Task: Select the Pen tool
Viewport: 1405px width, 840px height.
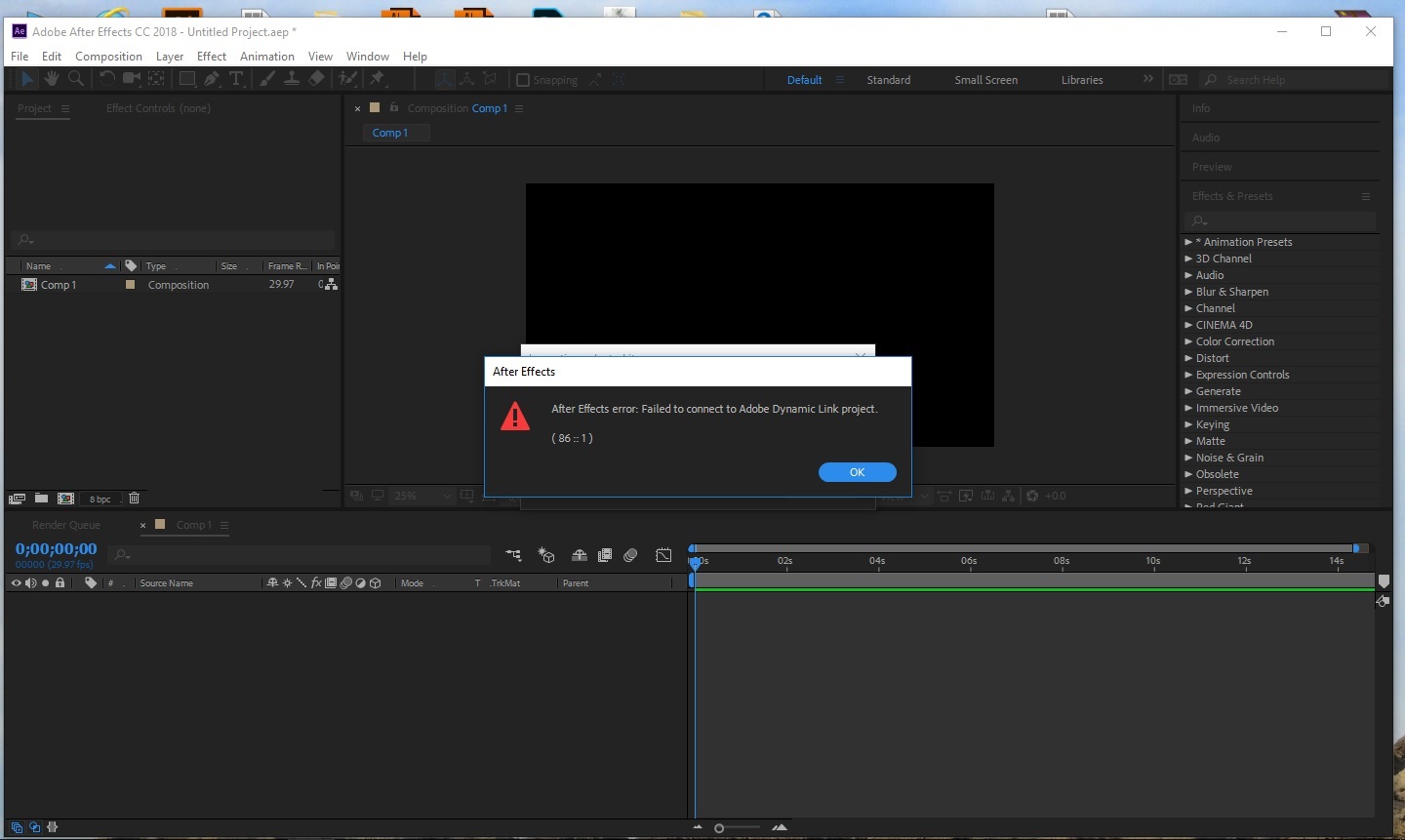Action: [212, 79]
